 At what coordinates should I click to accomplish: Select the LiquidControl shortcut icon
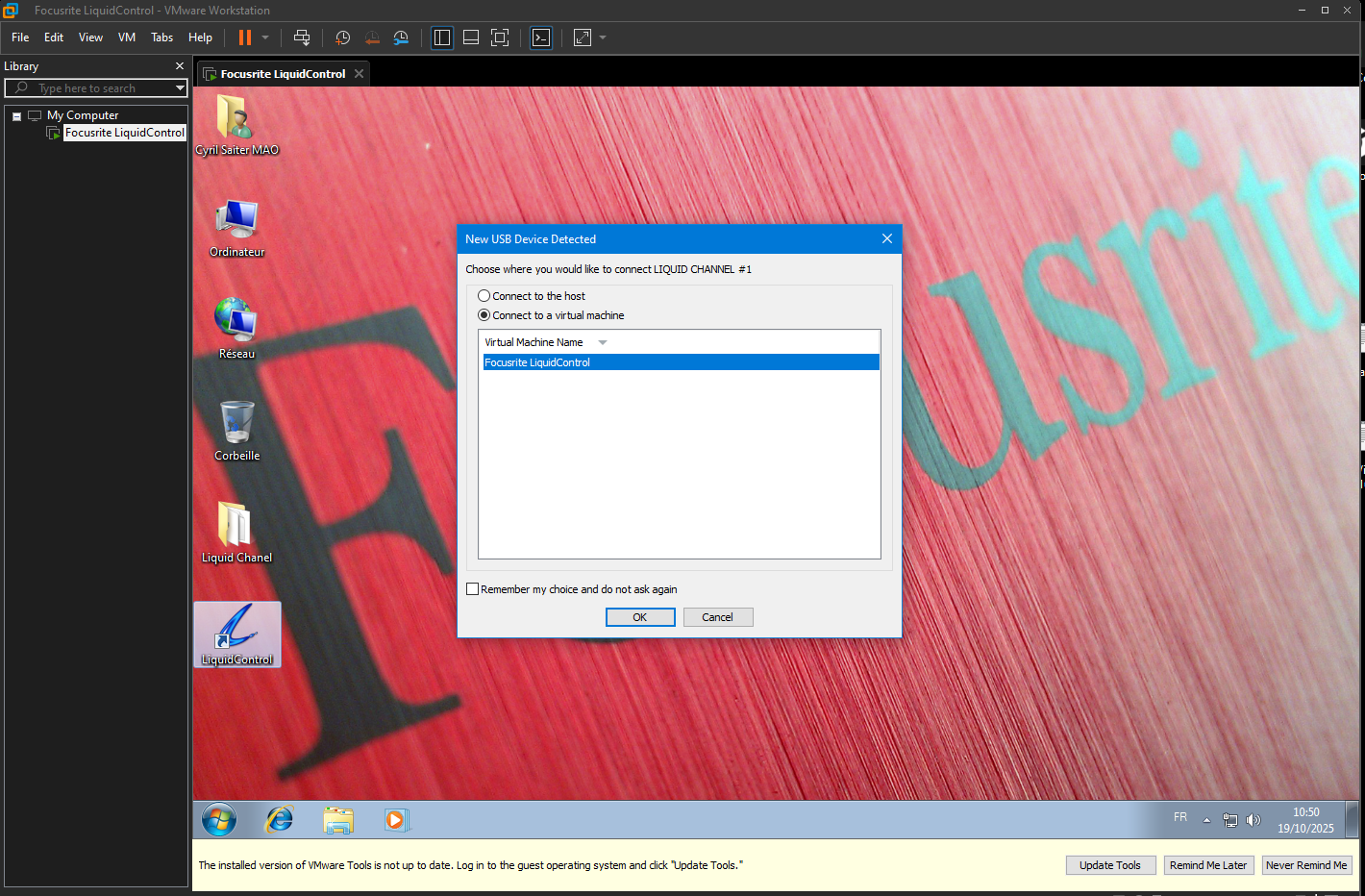click(237, 635)
